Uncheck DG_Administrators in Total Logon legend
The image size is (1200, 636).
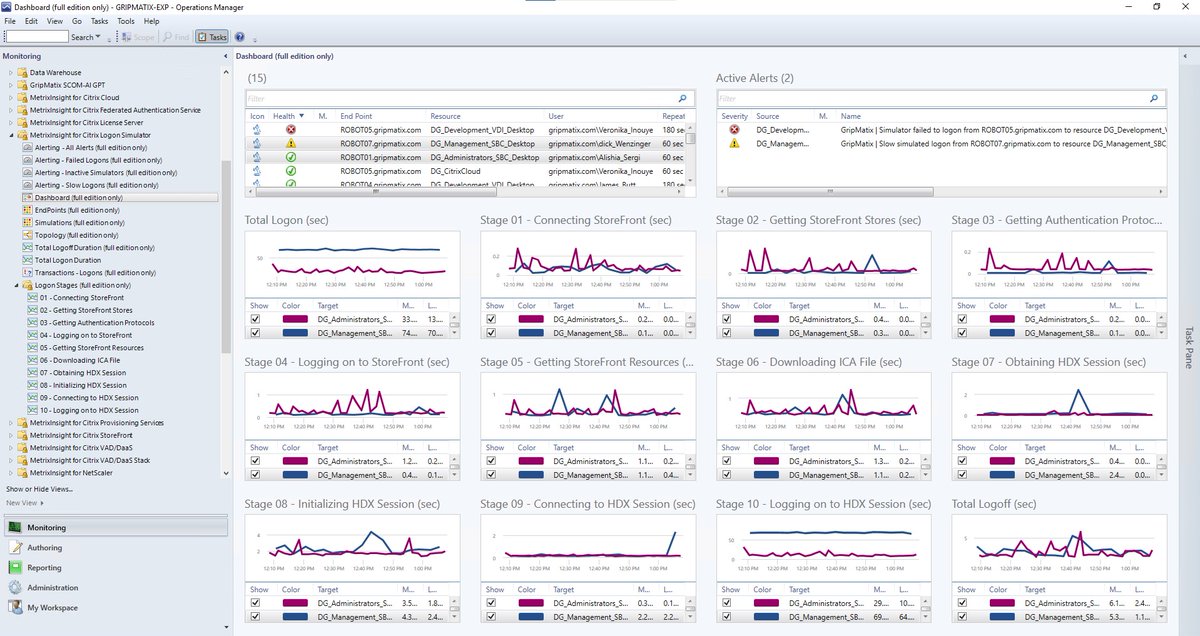point(255,319)
